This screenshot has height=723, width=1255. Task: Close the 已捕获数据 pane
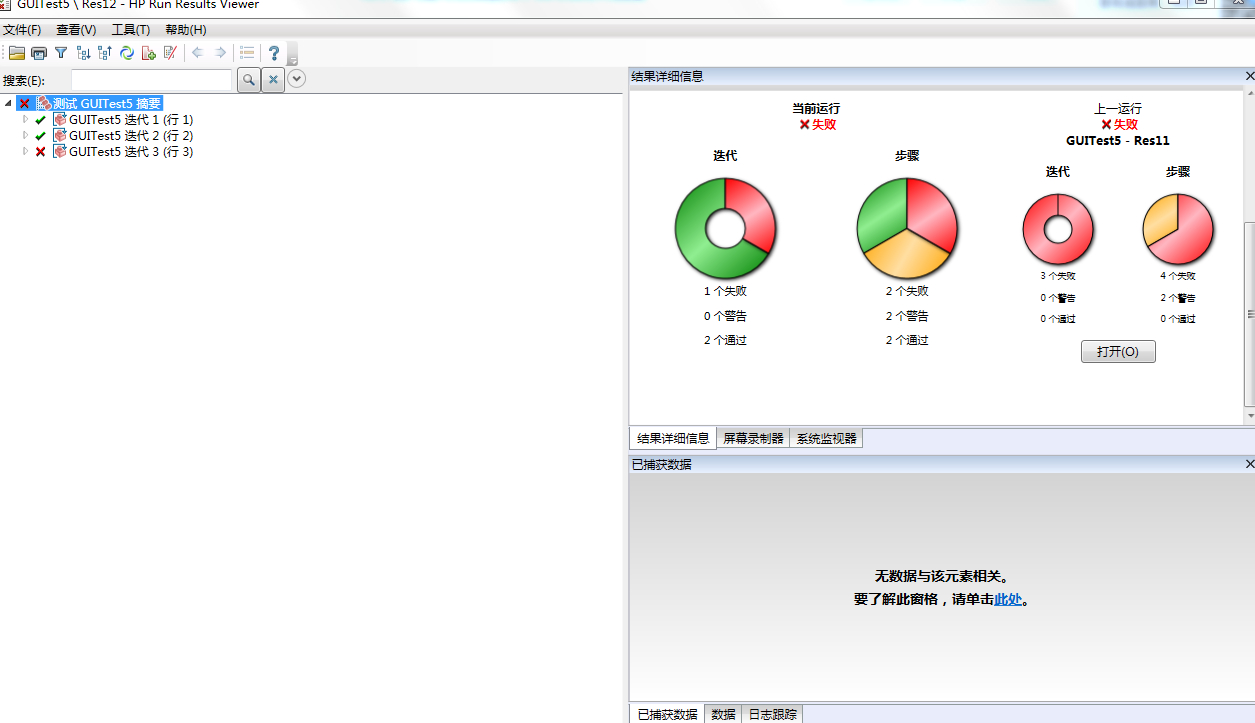(x=1249, y=464)
